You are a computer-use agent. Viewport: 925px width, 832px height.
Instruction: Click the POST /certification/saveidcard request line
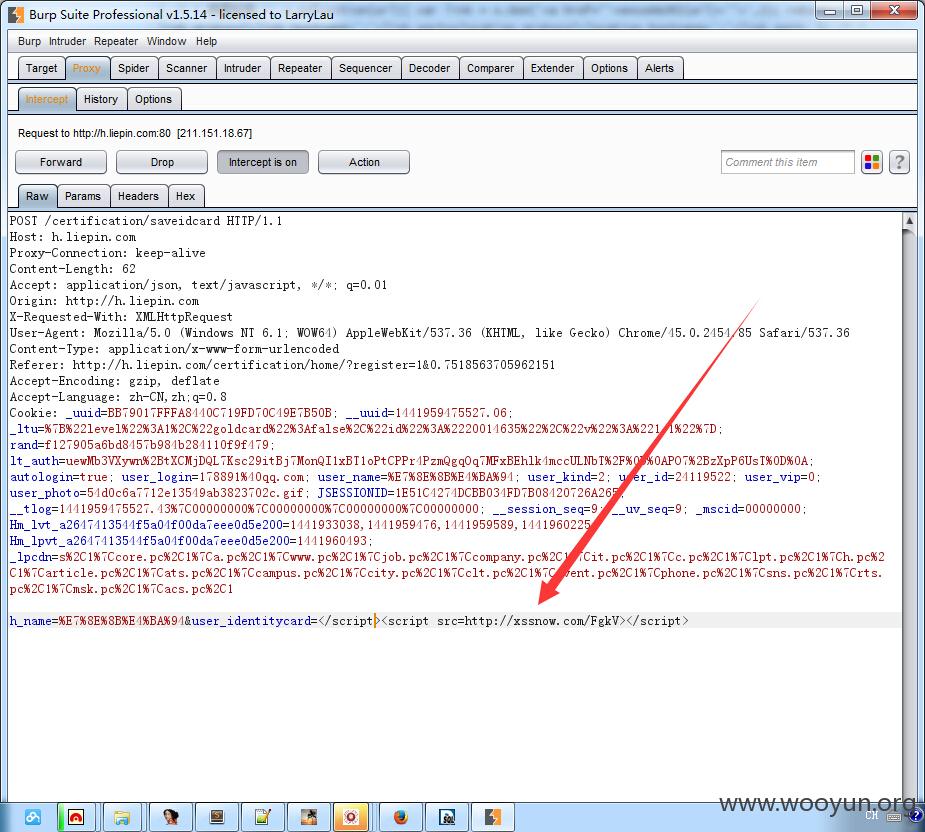pyautogui.click(x=146, y=221)
